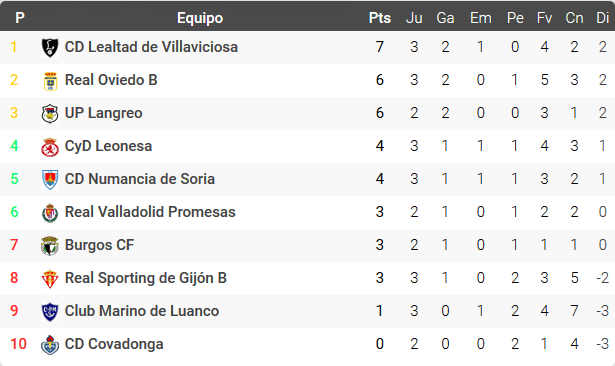Click the Di goal difference header
The image size is (615, 366).
pyautogui.click(x=602, y=18)
